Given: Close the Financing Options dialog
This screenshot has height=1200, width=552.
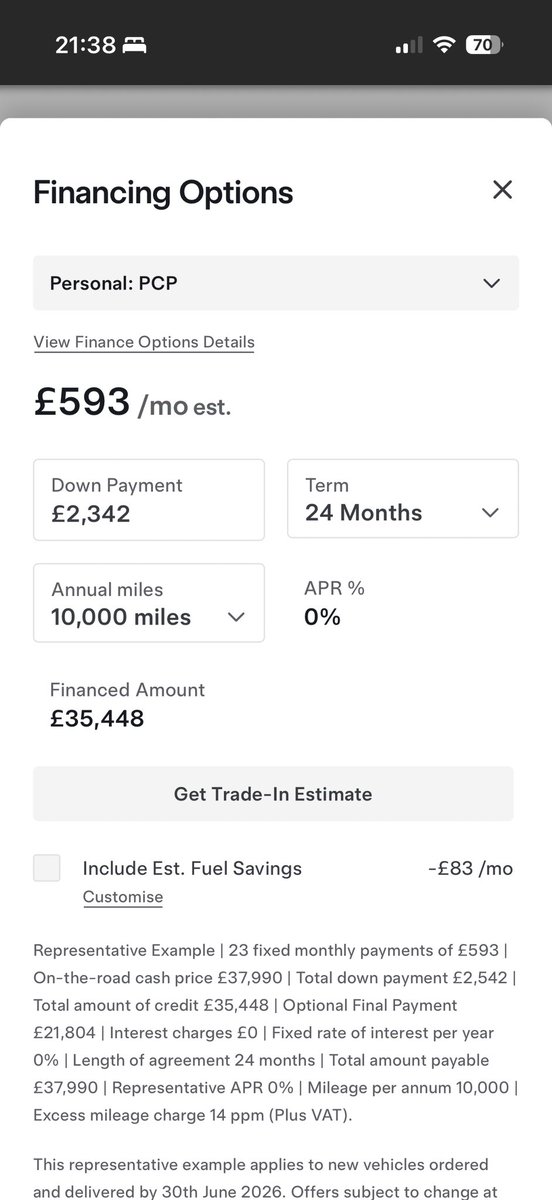Looking at the screenshot, I should tap(502, 190).
